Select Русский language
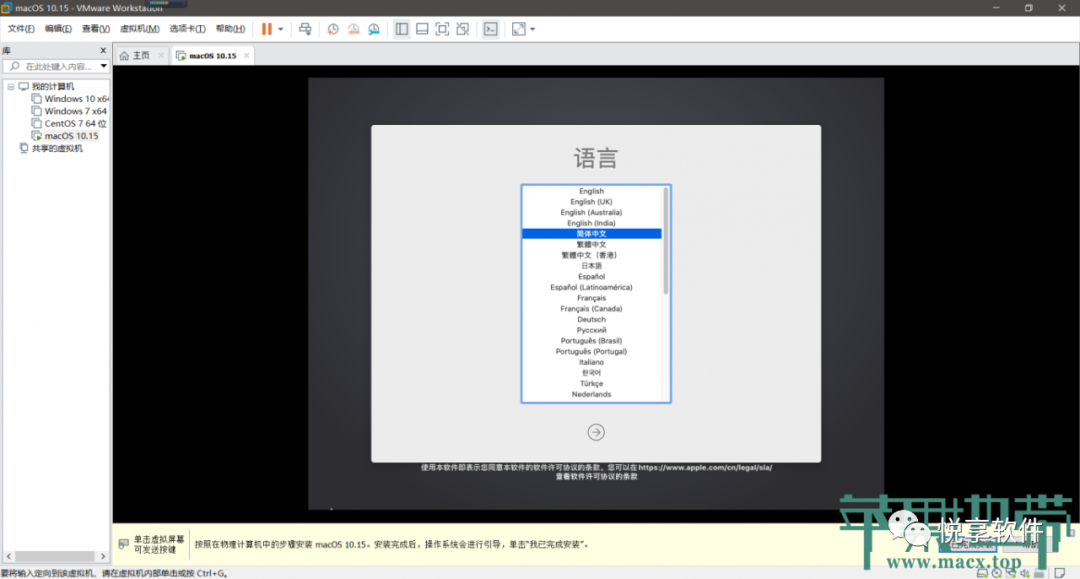Image resolution: width=1080 pixels, height=579 pixels. pos(592,330)
